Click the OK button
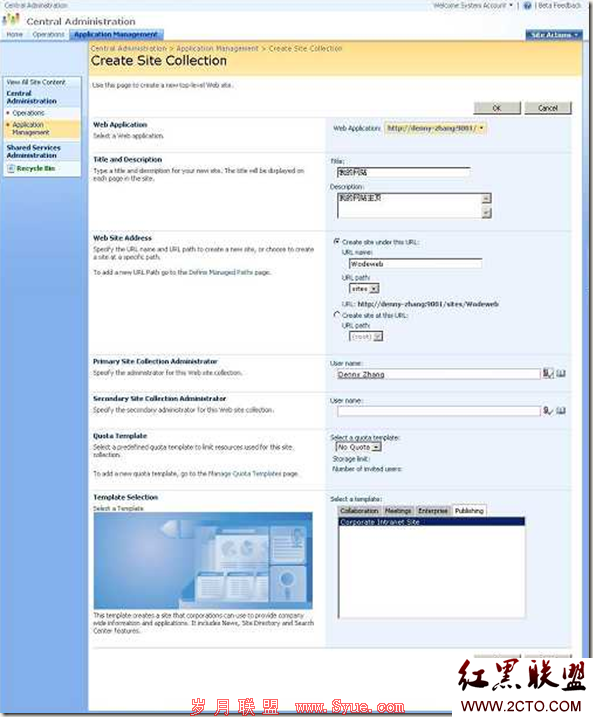The width and height of the screenshot is (593, 717). tap(497, 108)
